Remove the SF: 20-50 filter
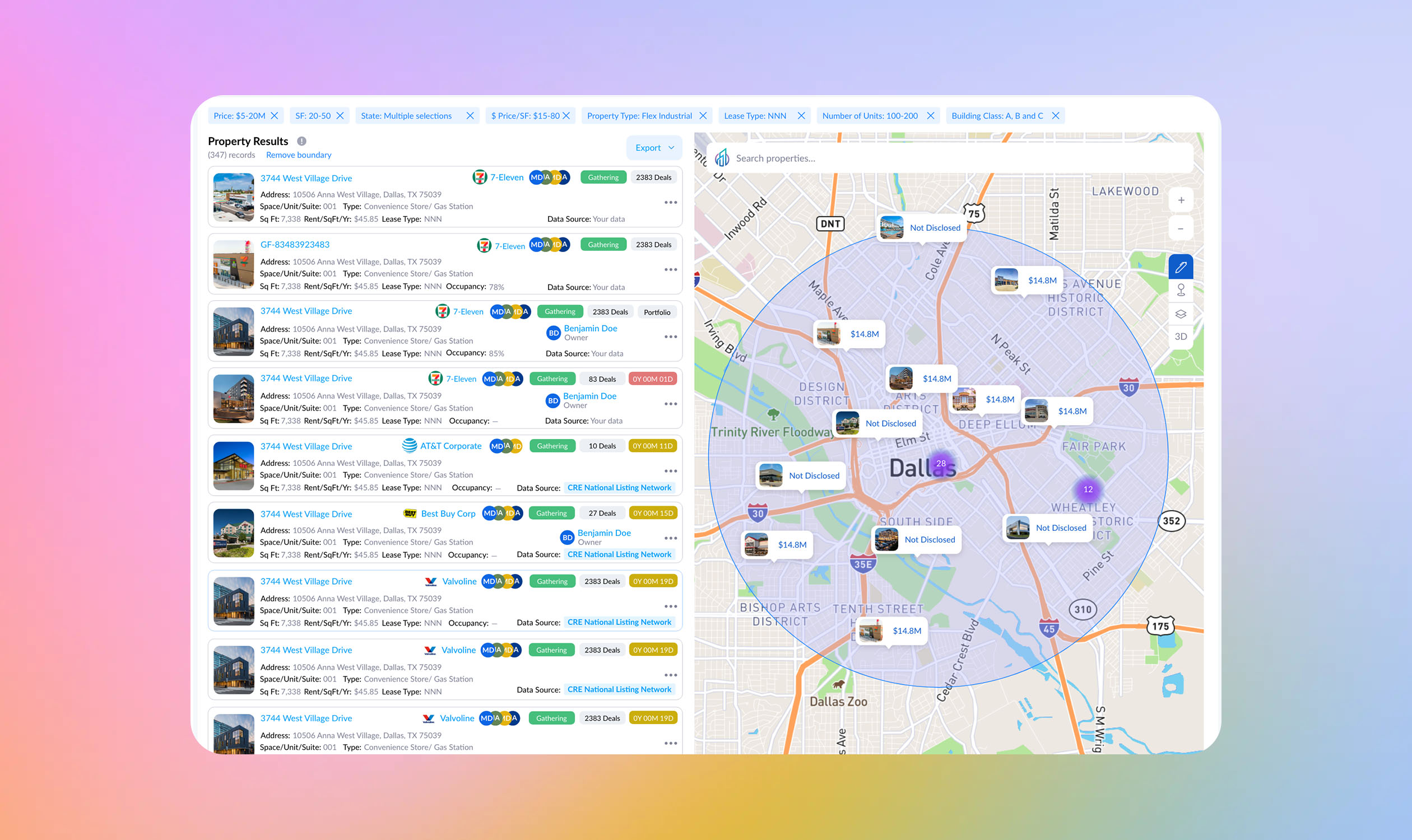The height and width of the screenshot is (840, 1412). click(340, 115)
